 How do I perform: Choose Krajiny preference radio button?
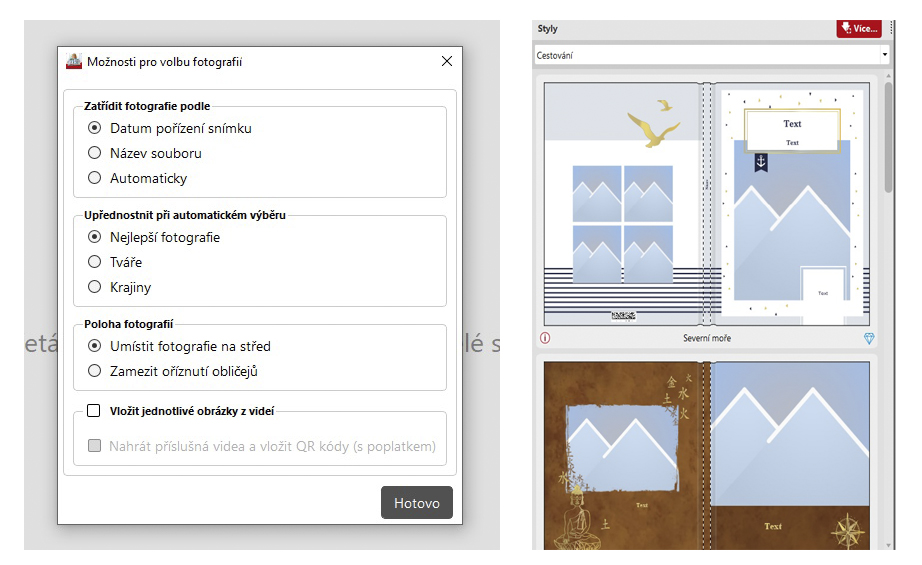coord(95,287)
